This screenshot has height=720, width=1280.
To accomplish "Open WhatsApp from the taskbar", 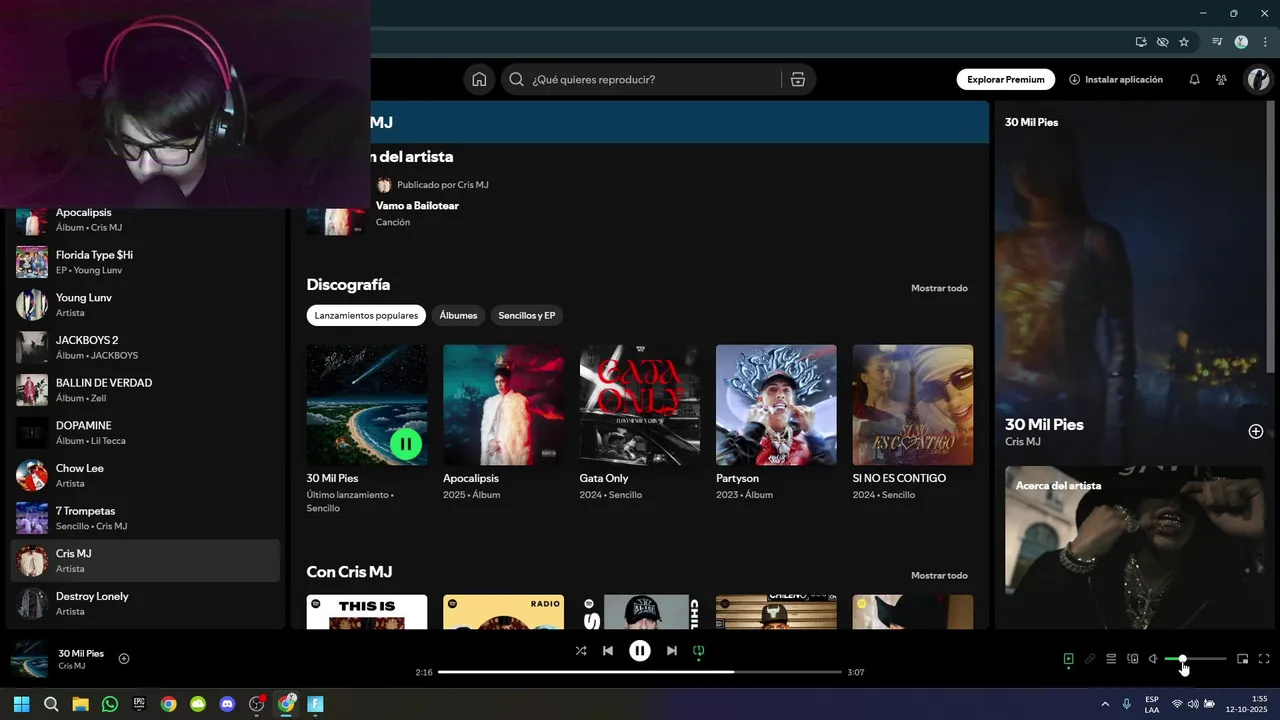I will [x=110, y=704].
